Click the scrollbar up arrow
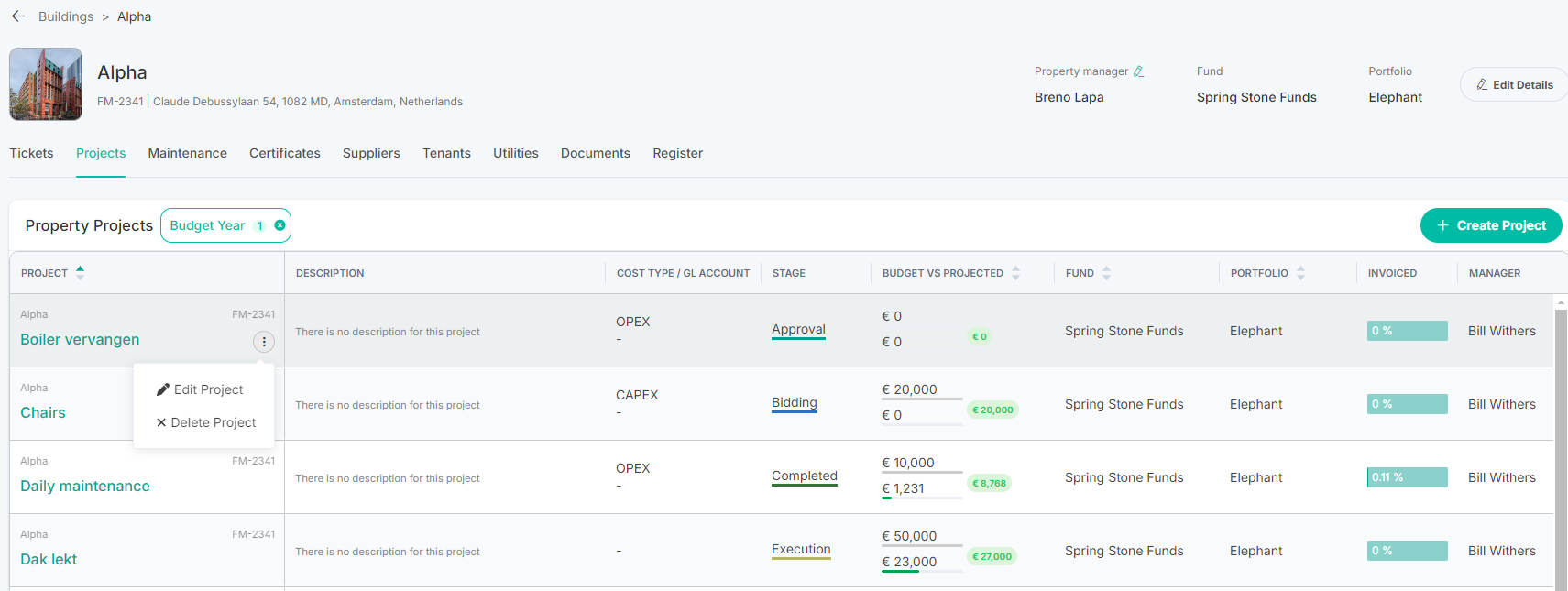The height and width of the screenshot is (591, 1568). tap(1562, 301)
